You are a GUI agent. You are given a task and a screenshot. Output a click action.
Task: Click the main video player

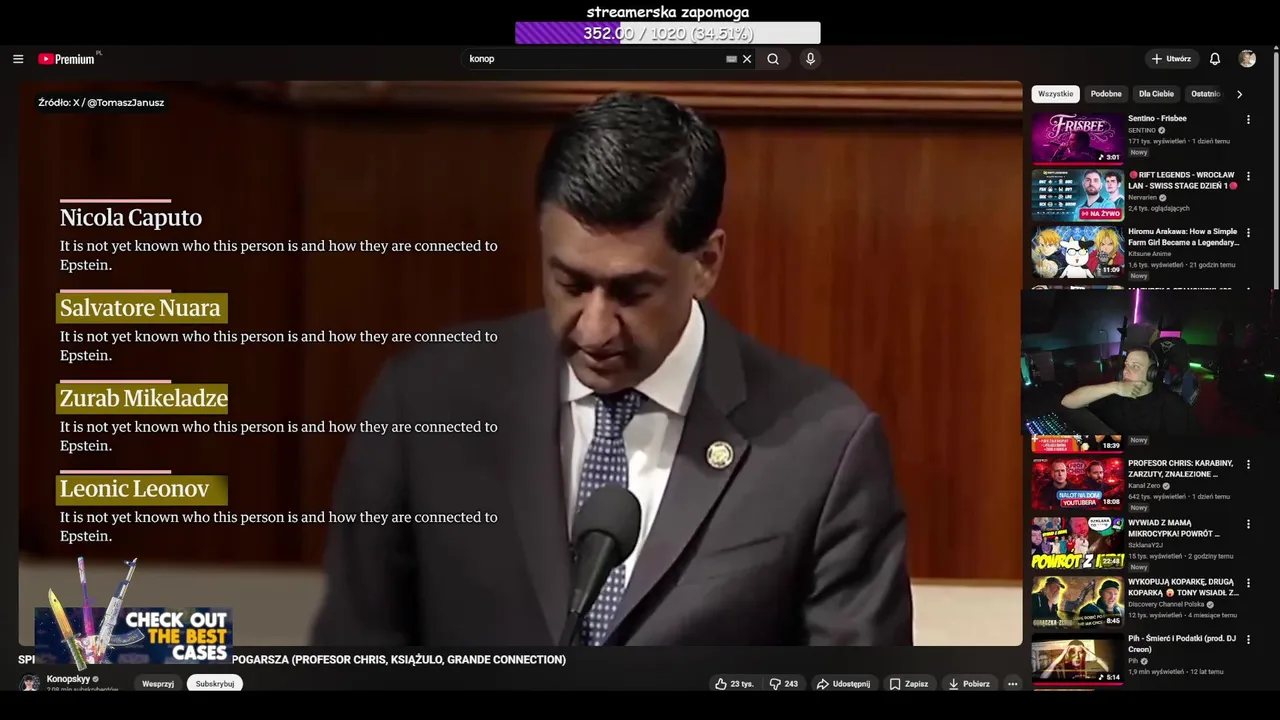(x=520, y=363)
